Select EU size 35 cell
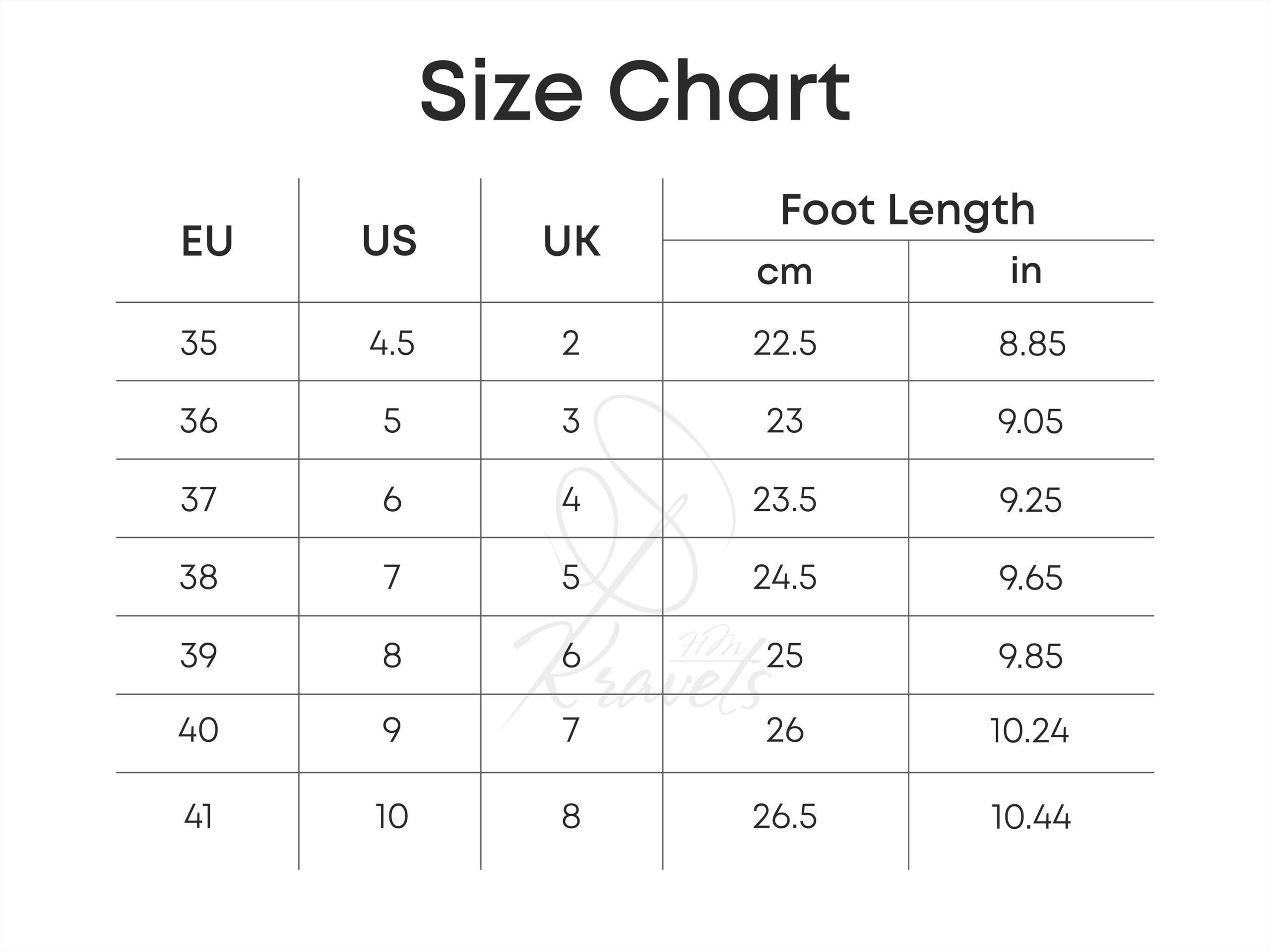 tap(198, 343)
